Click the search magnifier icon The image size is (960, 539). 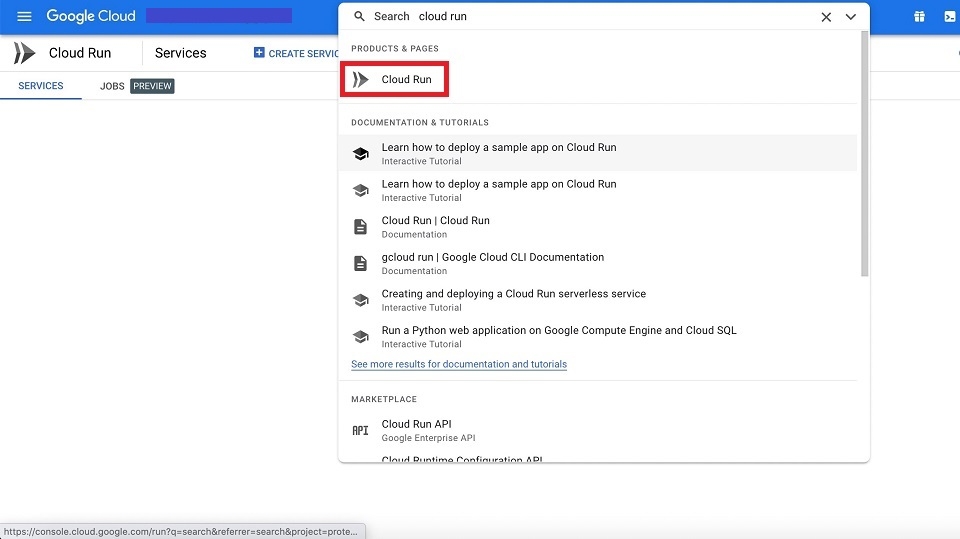(x=360, y=17)
